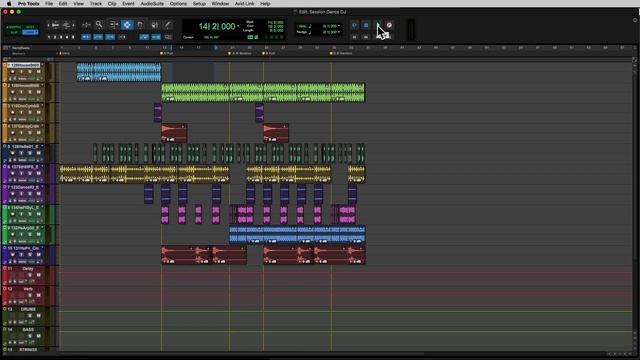Image resolution: width=640 pixels, height=360 pixels.
Task: Solo track 2
Action: pyautogui.click(x=30, y=92)
